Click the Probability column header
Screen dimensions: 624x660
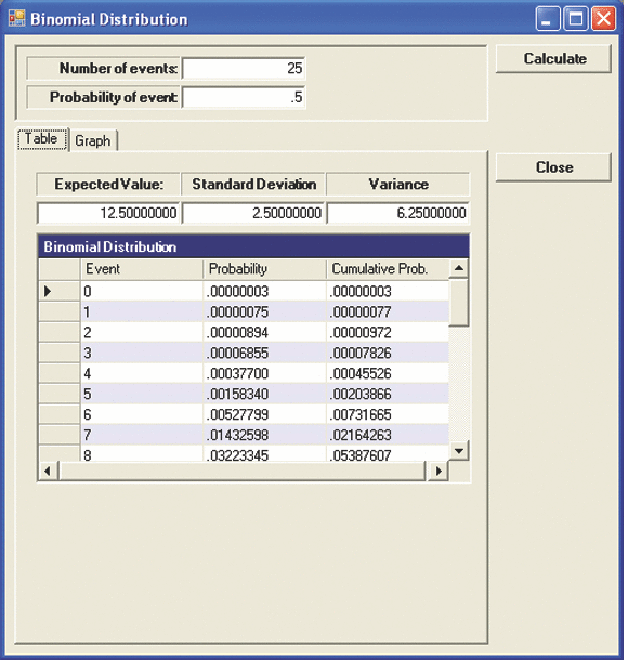pyautogui.click(x=262, y=269)
